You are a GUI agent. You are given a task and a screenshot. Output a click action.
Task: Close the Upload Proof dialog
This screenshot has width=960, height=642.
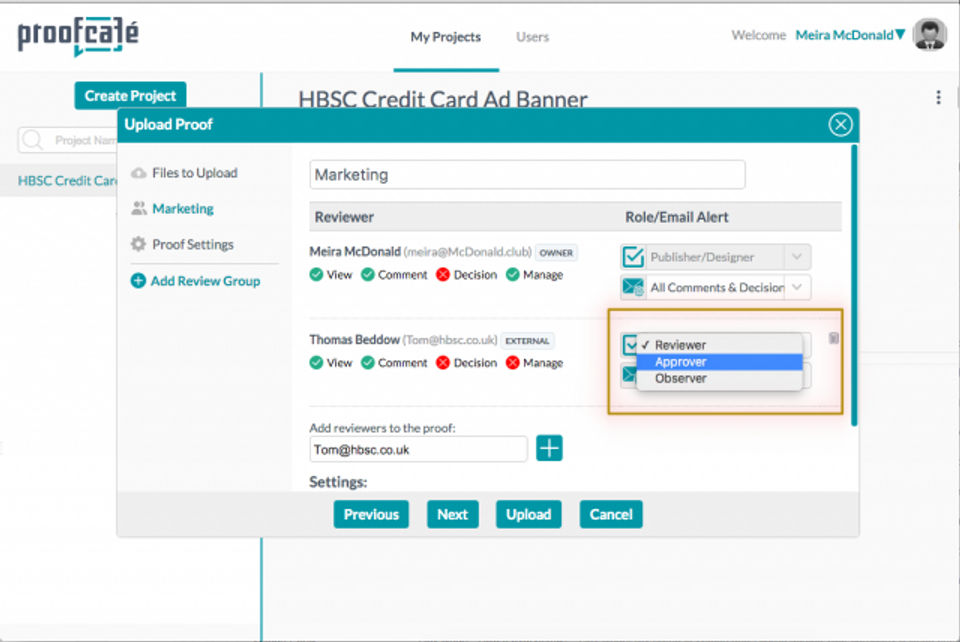tap(840, 124)
